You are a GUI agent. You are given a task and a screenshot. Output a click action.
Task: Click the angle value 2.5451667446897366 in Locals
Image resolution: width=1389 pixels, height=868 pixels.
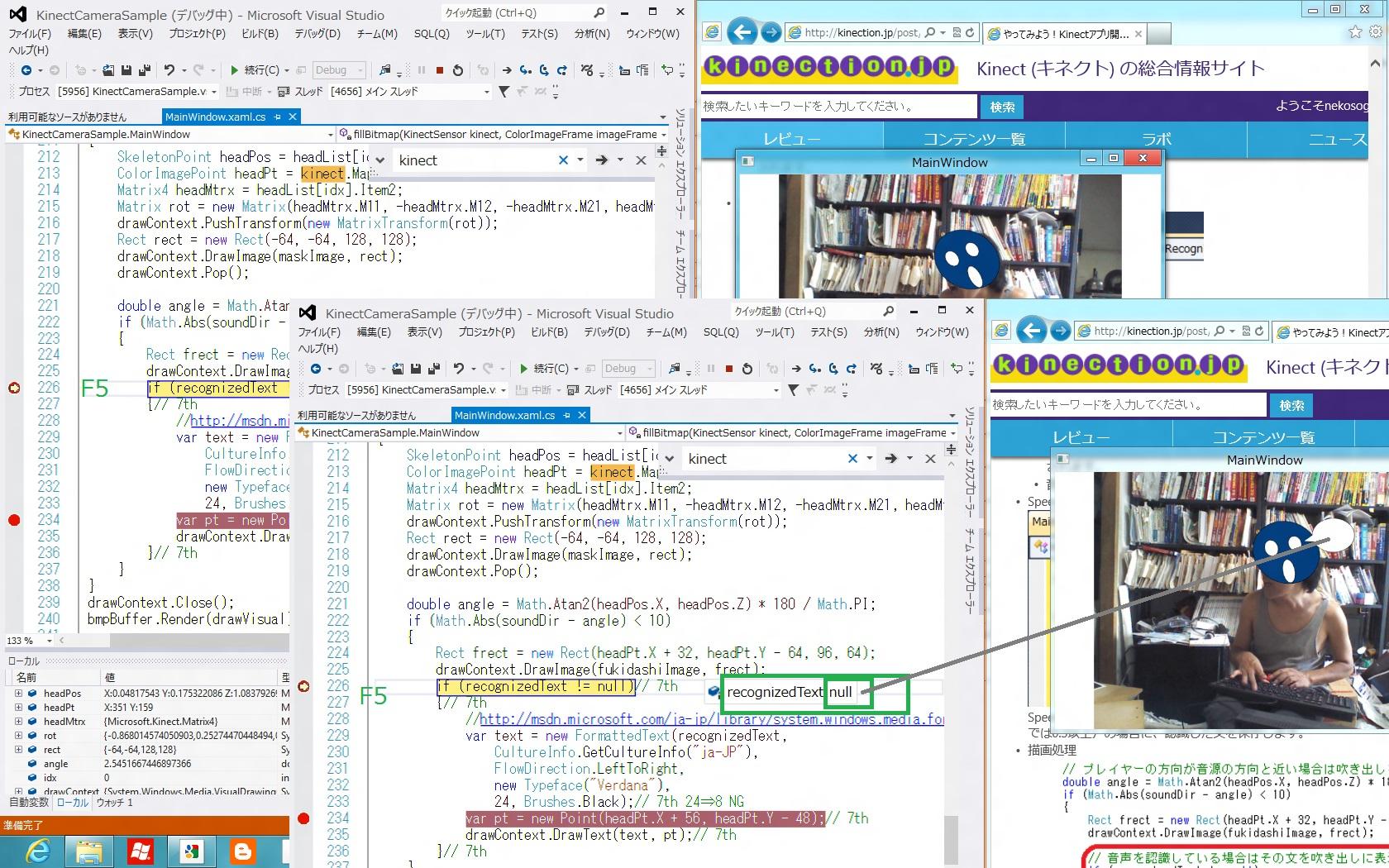click(148, 764)
